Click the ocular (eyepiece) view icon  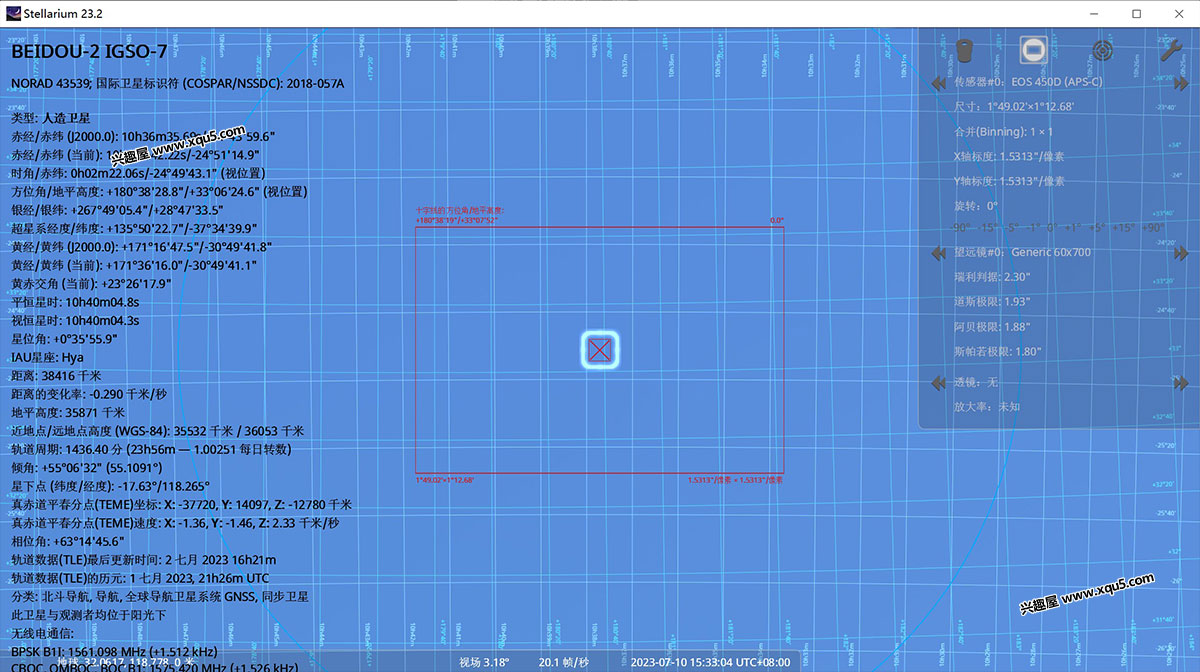coord(965,50)
